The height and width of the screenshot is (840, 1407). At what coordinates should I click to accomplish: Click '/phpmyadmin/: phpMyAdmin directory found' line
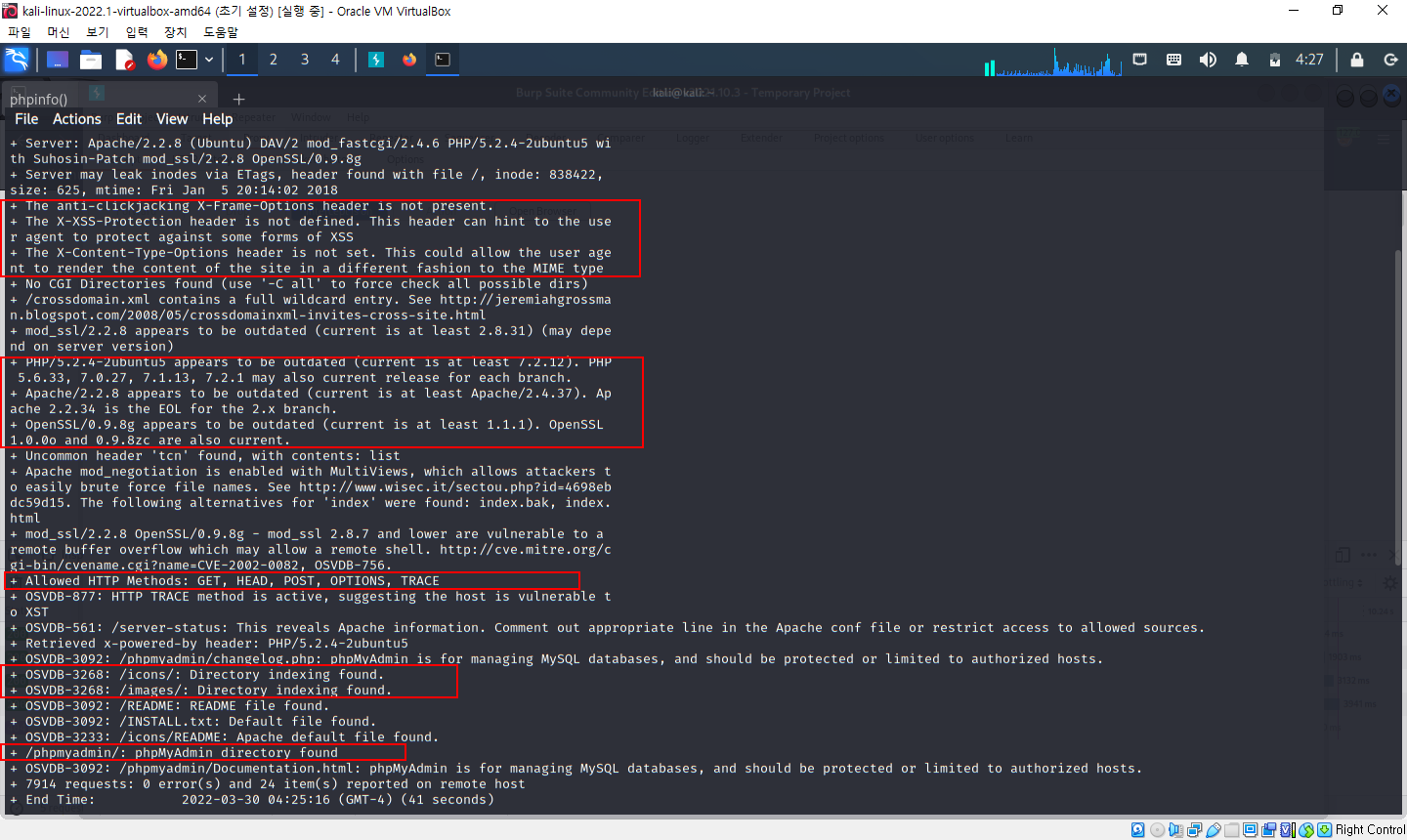point(174,753)
